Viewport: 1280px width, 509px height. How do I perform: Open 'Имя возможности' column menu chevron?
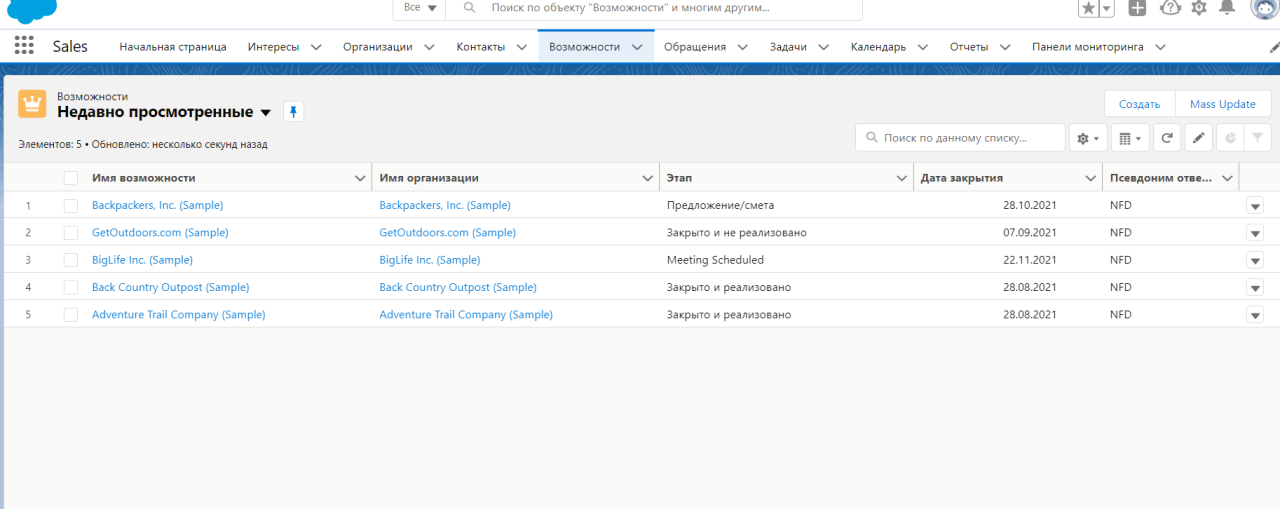coord(360,178)
